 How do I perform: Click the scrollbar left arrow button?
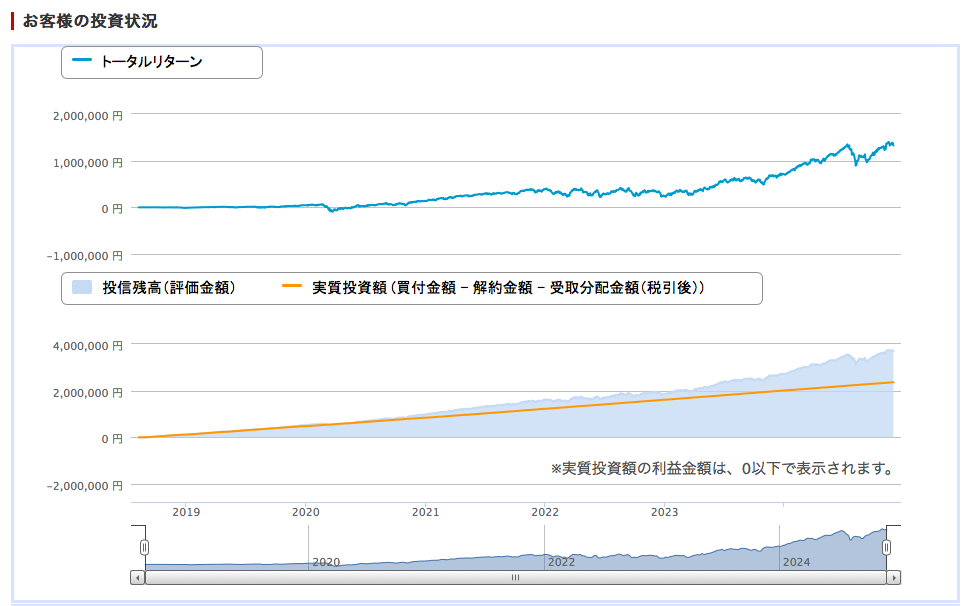tap(138, 578)
